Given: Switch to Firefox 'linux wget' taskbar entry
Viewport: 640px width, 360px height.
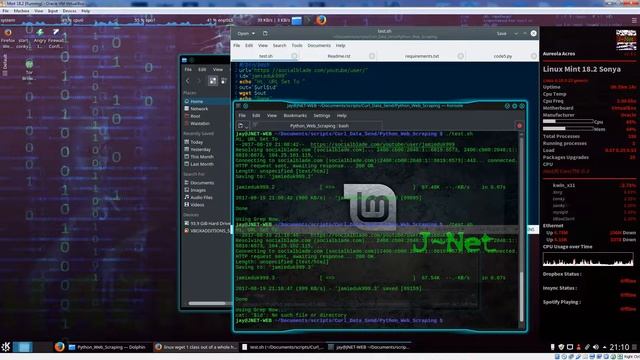Looking at the screenshot, I should [196, 347].
